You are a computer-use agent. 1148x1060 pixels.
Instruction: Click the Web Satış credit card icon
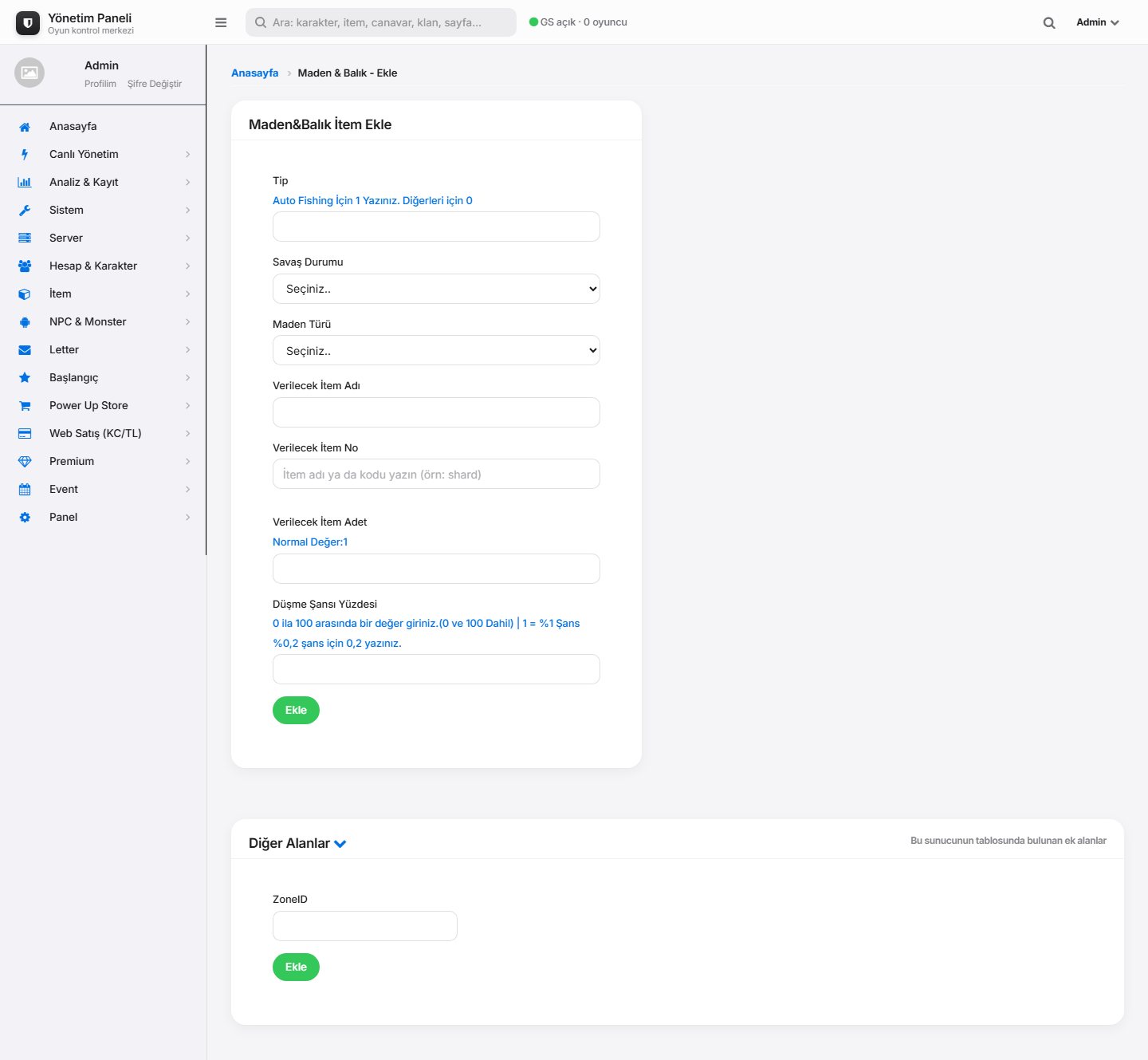coord(25,434)
